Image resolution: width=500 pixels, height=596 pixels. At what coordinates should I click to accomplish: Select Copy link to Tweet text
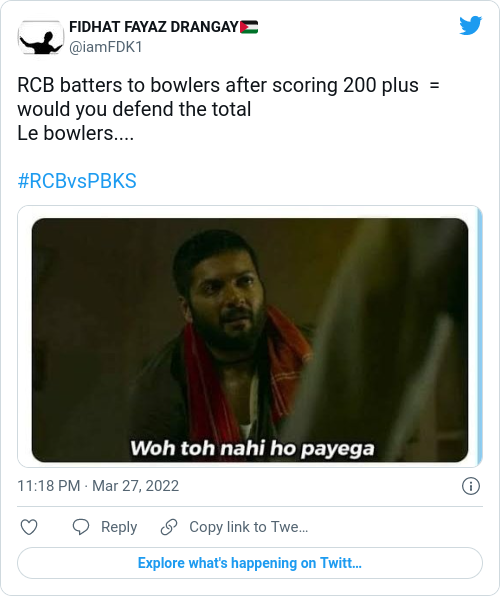tap(249, 527)
